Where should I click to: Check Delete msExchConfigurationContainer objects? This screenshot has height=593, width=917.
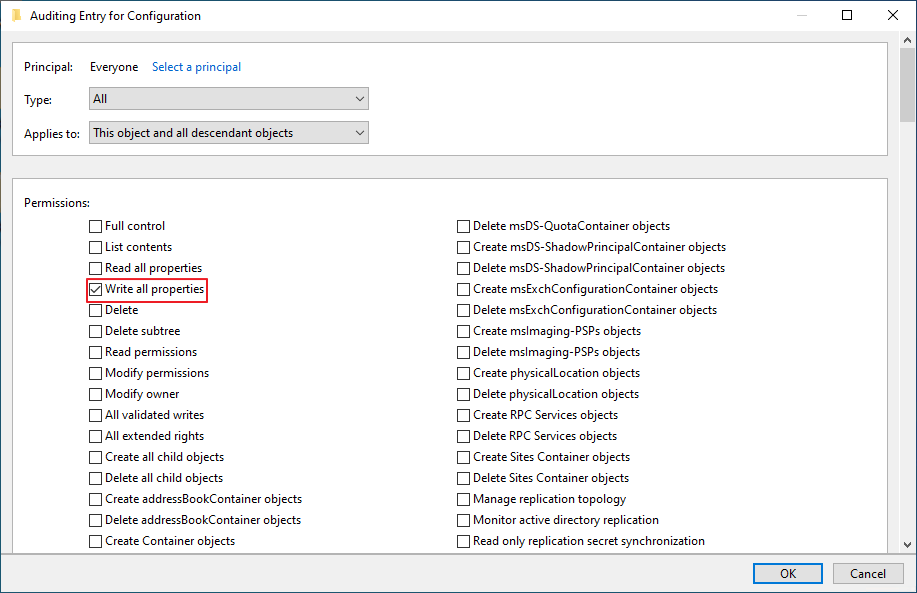pyautogui.click(x=463, y=311)
